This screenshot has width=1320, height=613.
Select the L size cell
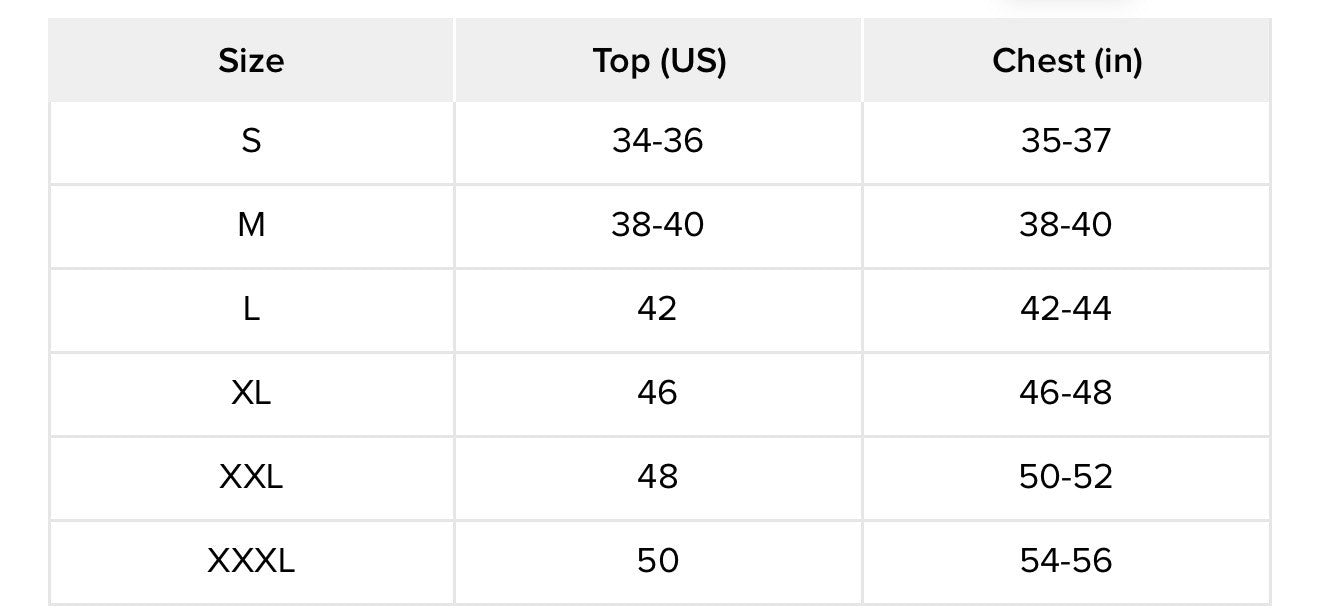(x=251, y=309)
